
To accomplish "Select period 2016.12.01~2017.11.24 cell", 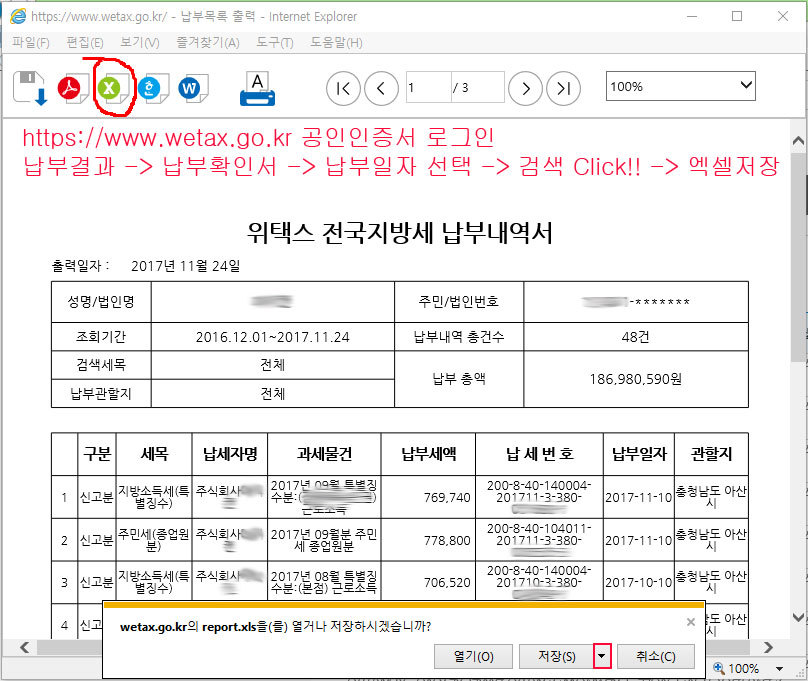I will [x=273, y=337].
